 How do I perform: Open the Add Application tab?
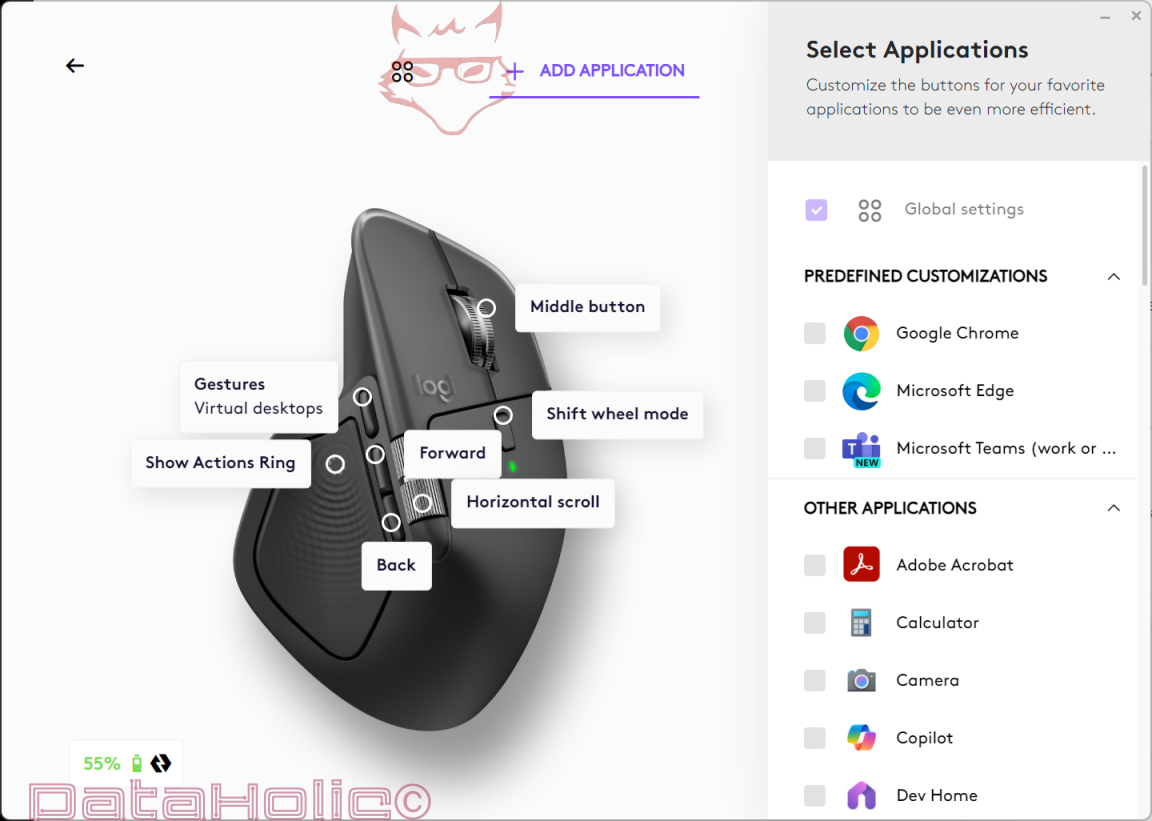(x=595, y=71)
